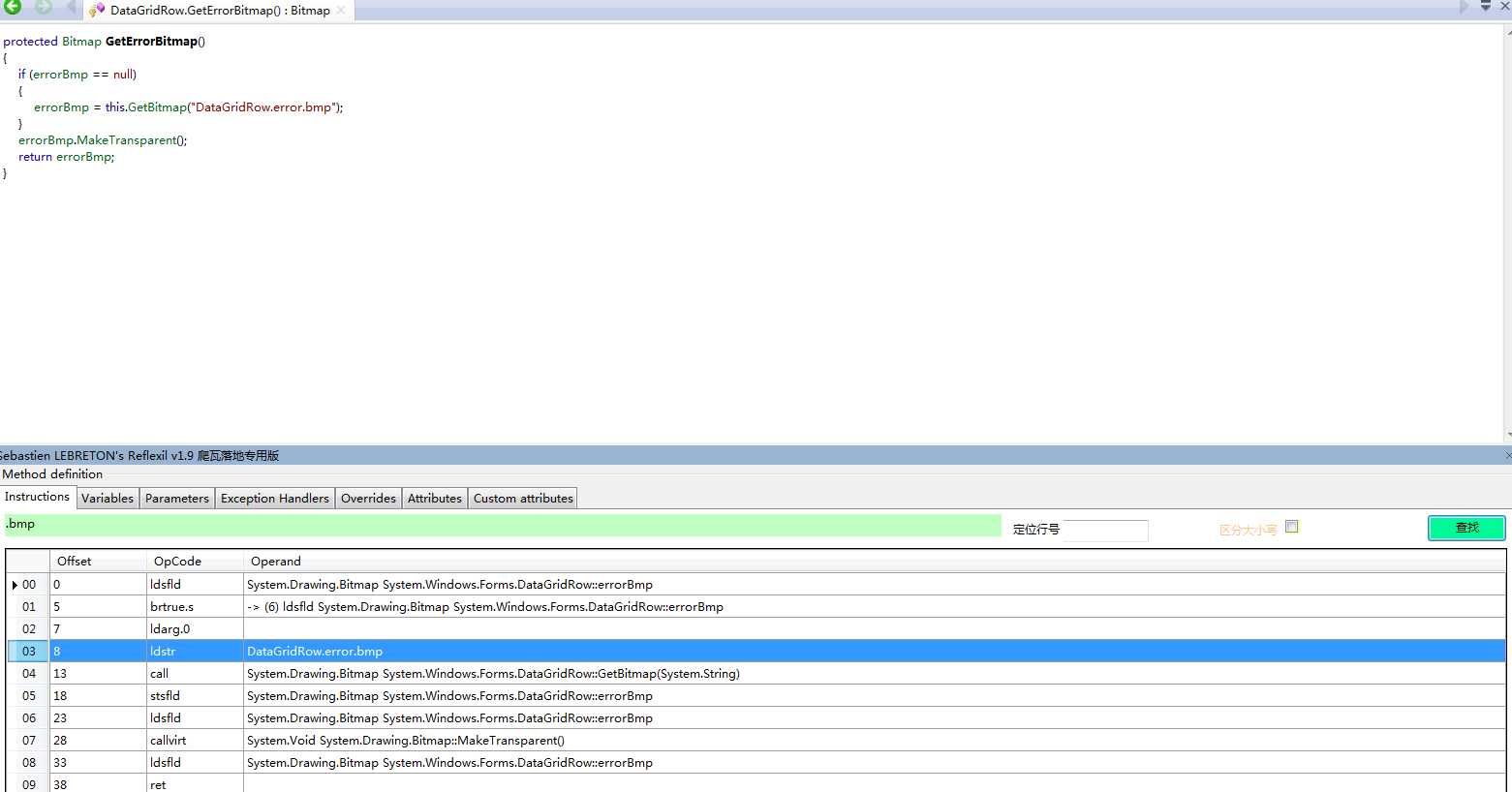Image resolution: width=1512 pixels, height=792 pixels.
Task: Open the Exception Handlers tab
Action: [x=275, y=498]
